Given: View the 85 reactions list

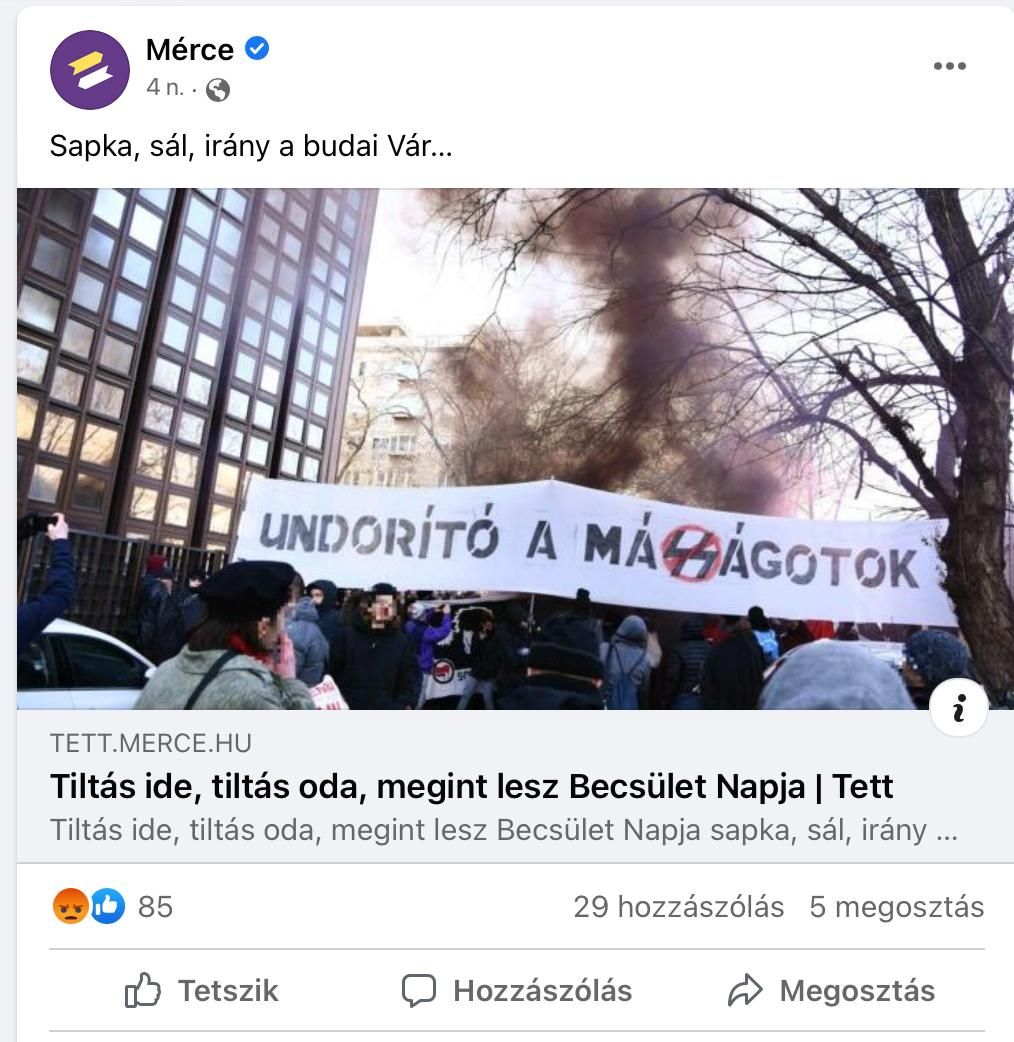Looking at the screenshot, I should [x=155, y=907].
